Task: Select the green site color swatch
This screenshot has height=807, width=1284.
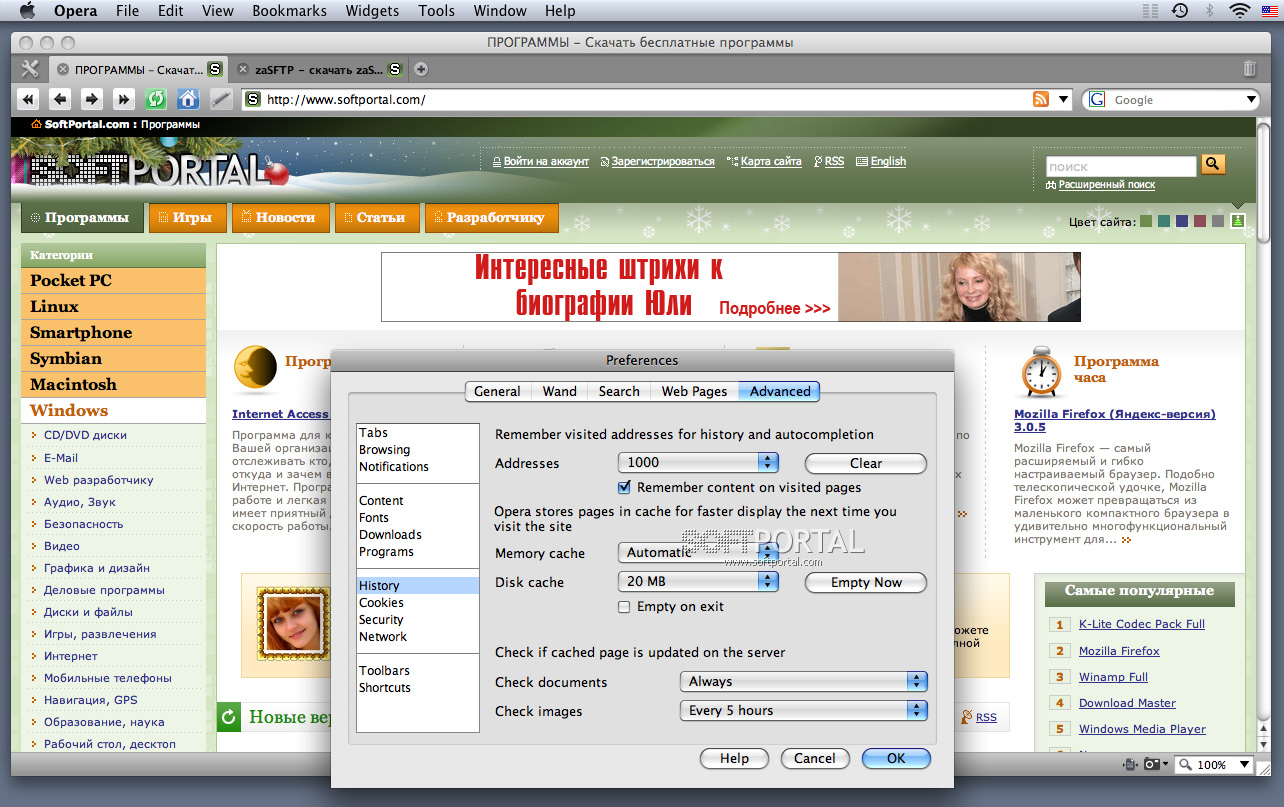Action: [1146, 221]
